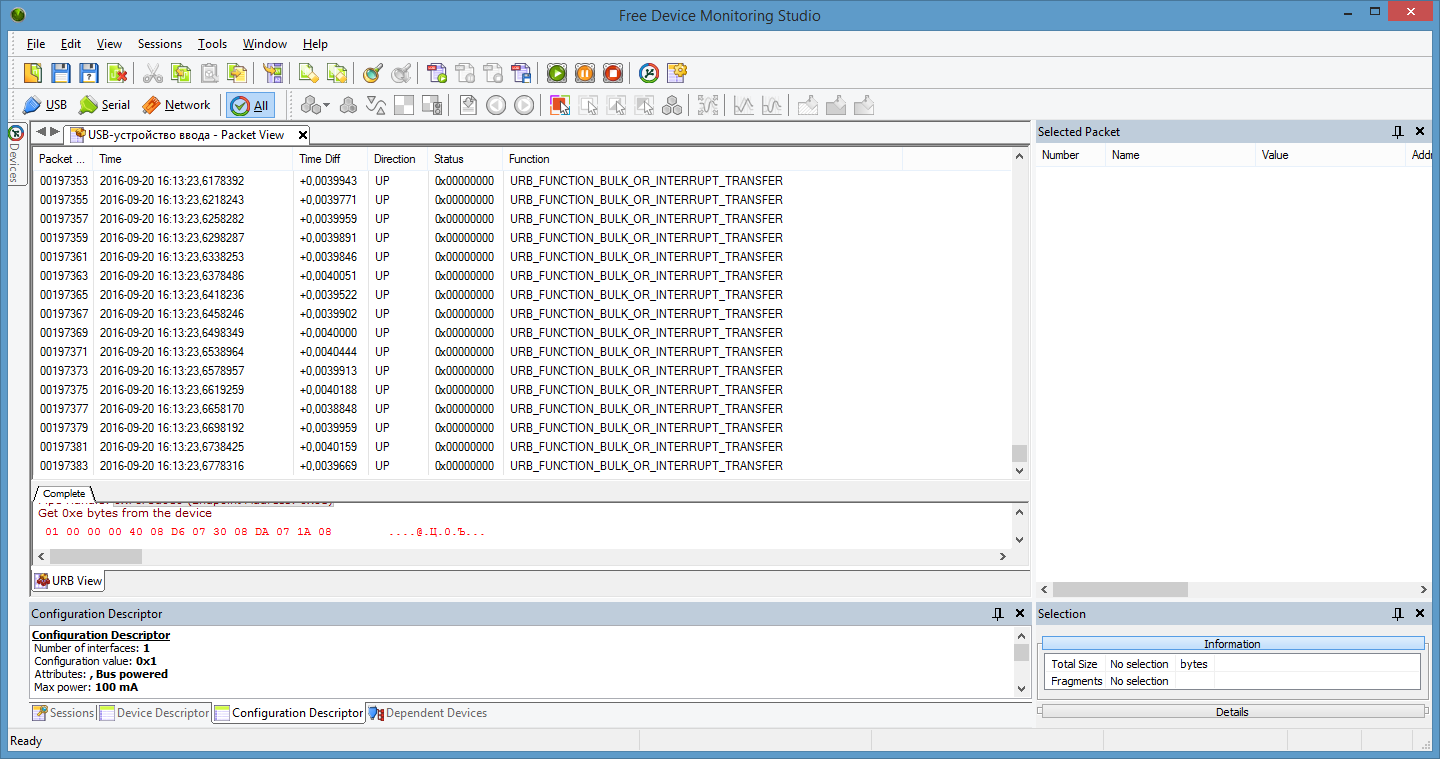Open the hexagon cluster dropdown arrow
Viewport: 1440px width, 759px height.
point(326,105)
